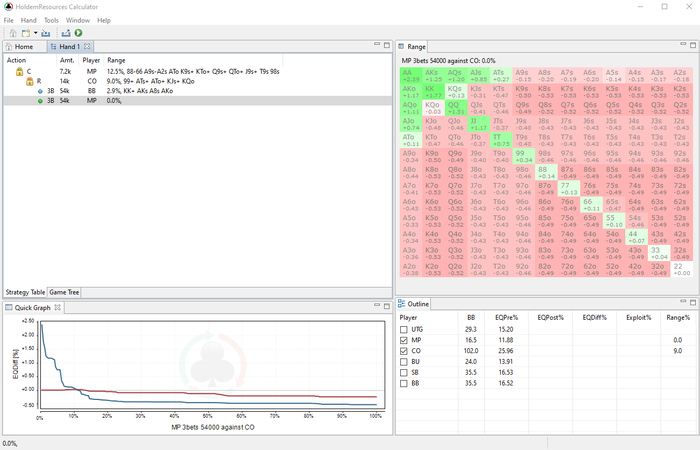Select MP range starting 12.5%, 88-66
The image size is (700, 450).
[193, 71]
